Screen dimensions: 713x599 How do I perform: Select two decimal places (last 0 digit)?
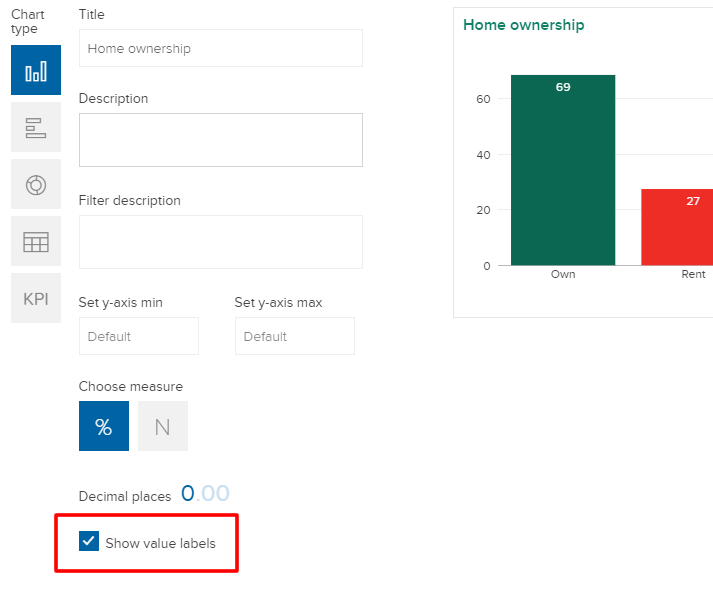click(x=222, y=494)
